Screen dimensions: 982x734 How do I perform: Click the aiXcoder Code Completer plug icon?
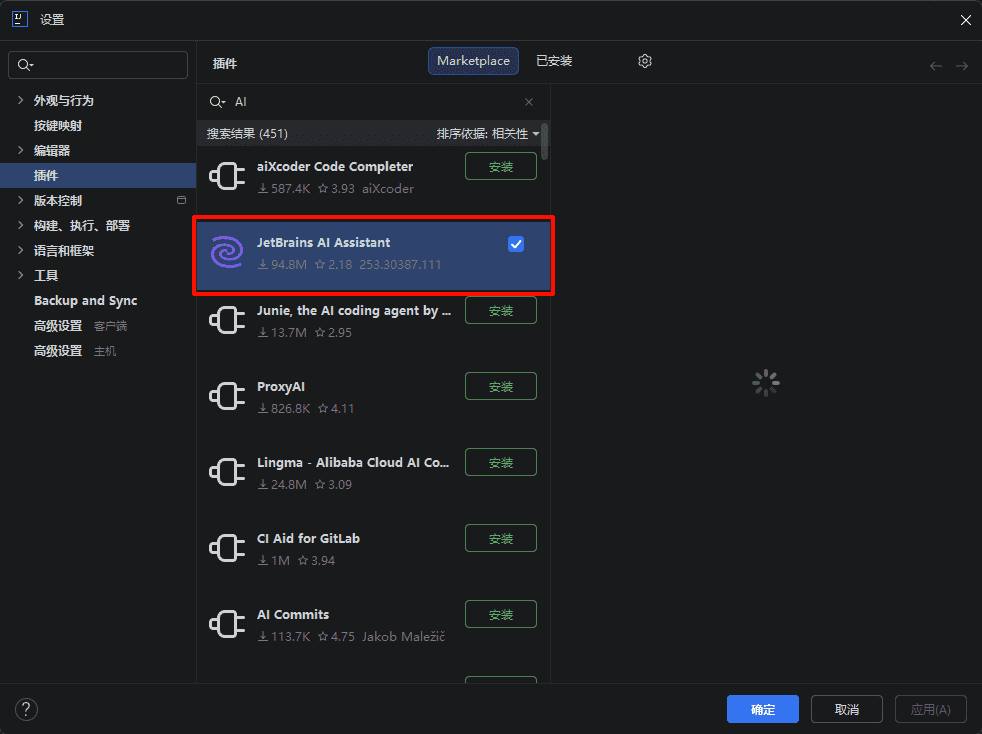click(x=227, y=177)
